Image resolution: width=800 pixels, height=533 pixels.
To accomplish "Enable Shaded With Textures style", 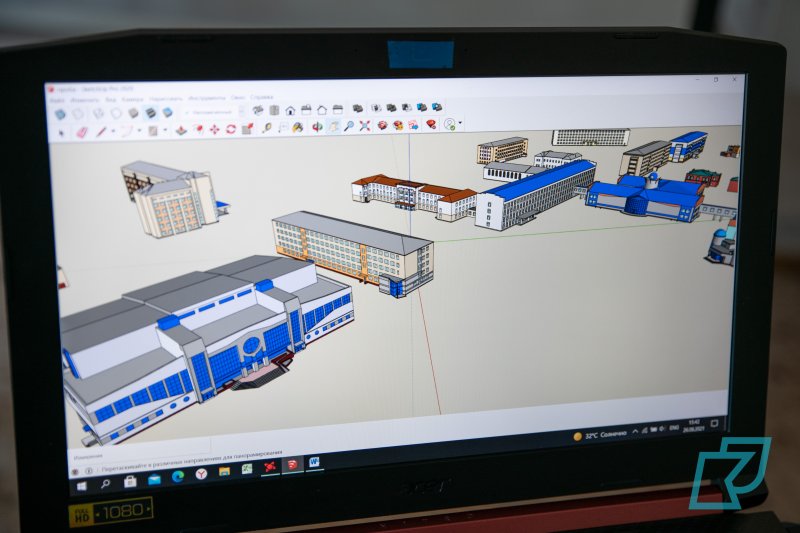I will [x=150, y=112].
